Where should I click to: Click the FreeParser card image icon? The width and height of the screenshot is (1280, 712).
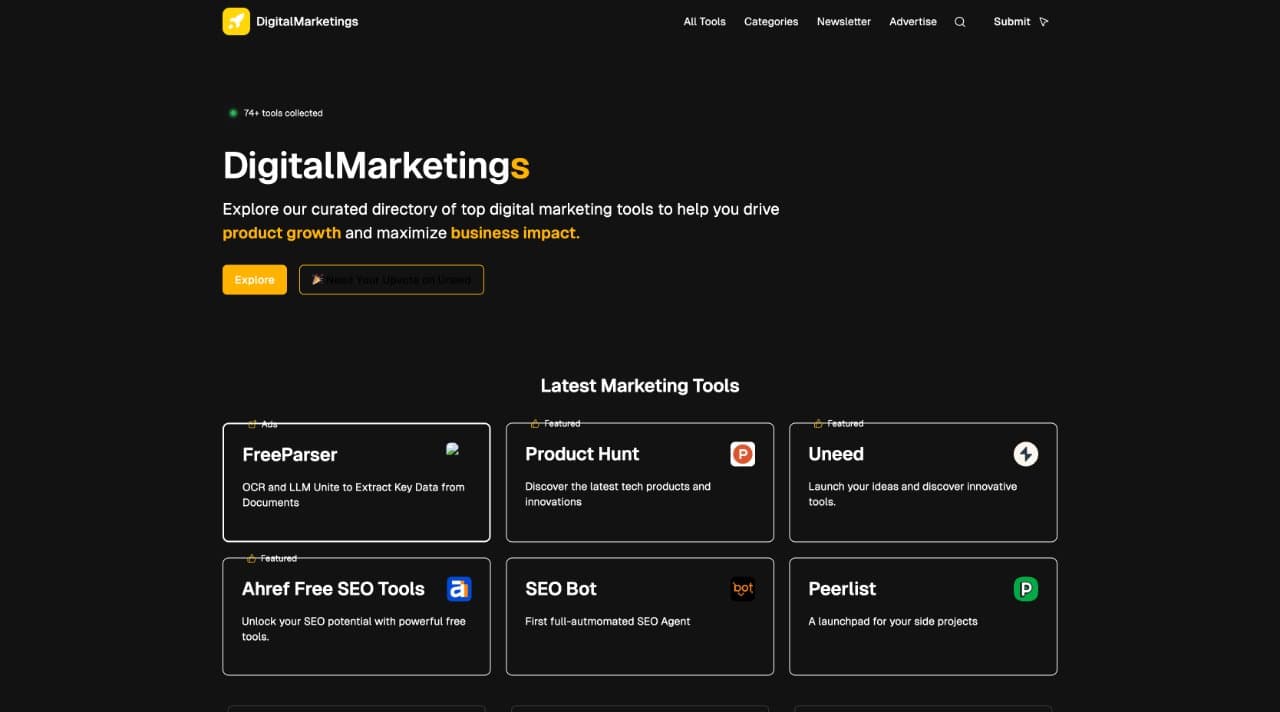click(x=453, y=450)
